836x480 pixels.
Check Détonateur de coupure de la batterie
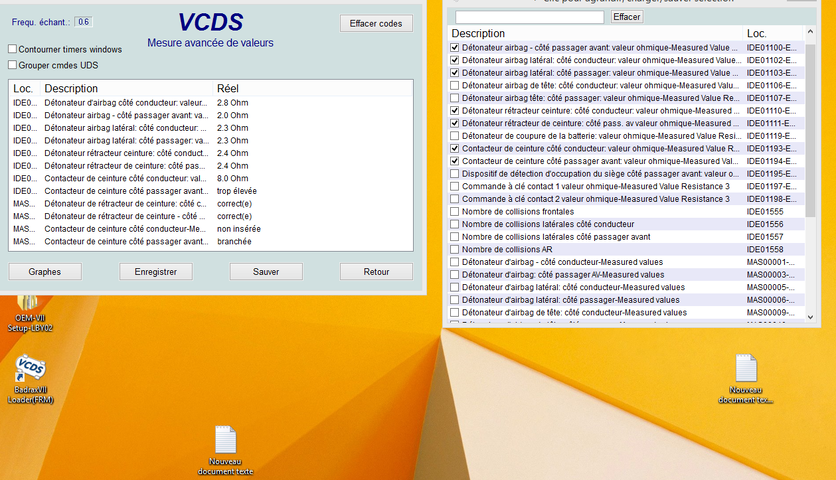click(x=455, y=136)
